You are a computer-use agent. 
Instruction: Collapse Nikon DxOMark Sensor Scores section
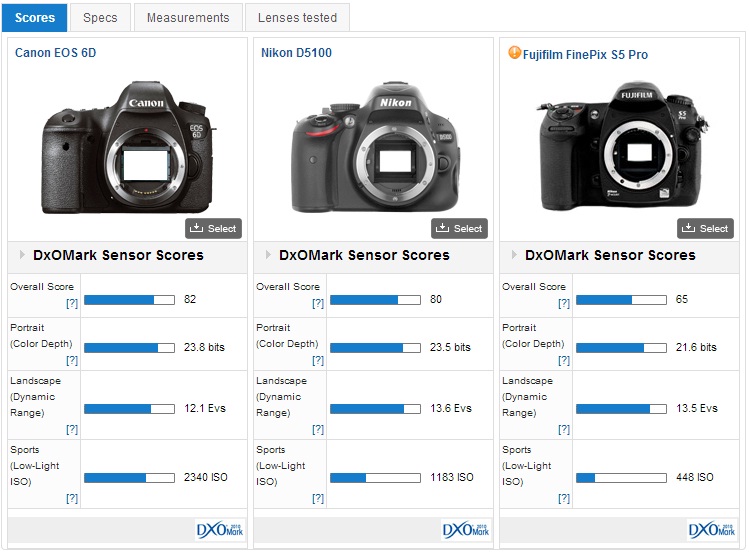268,255
